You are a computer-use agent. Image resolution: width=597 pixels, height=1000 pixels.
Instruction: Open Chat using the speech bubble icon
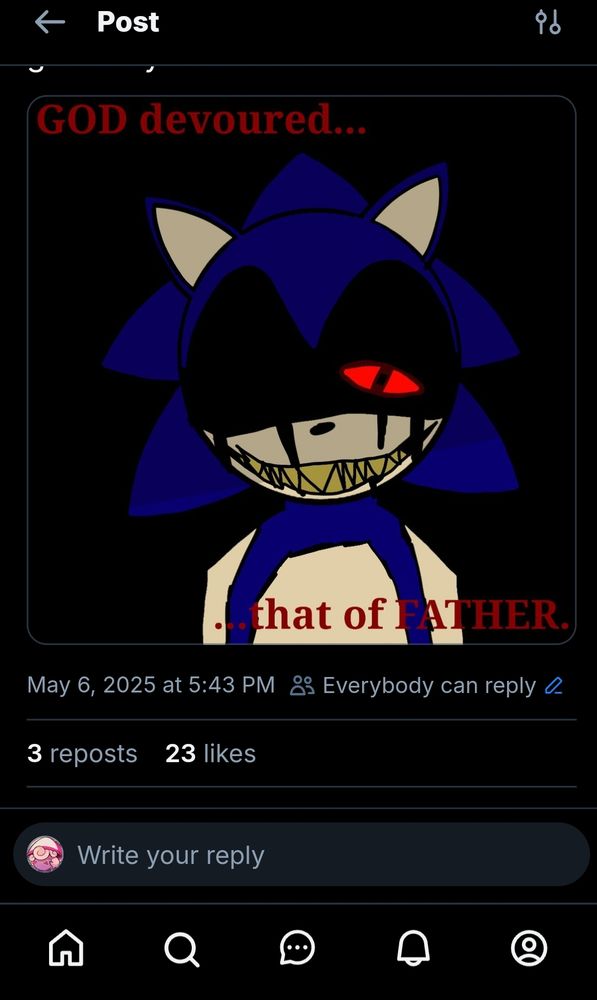pyautogui.click(x=298, y=950)
